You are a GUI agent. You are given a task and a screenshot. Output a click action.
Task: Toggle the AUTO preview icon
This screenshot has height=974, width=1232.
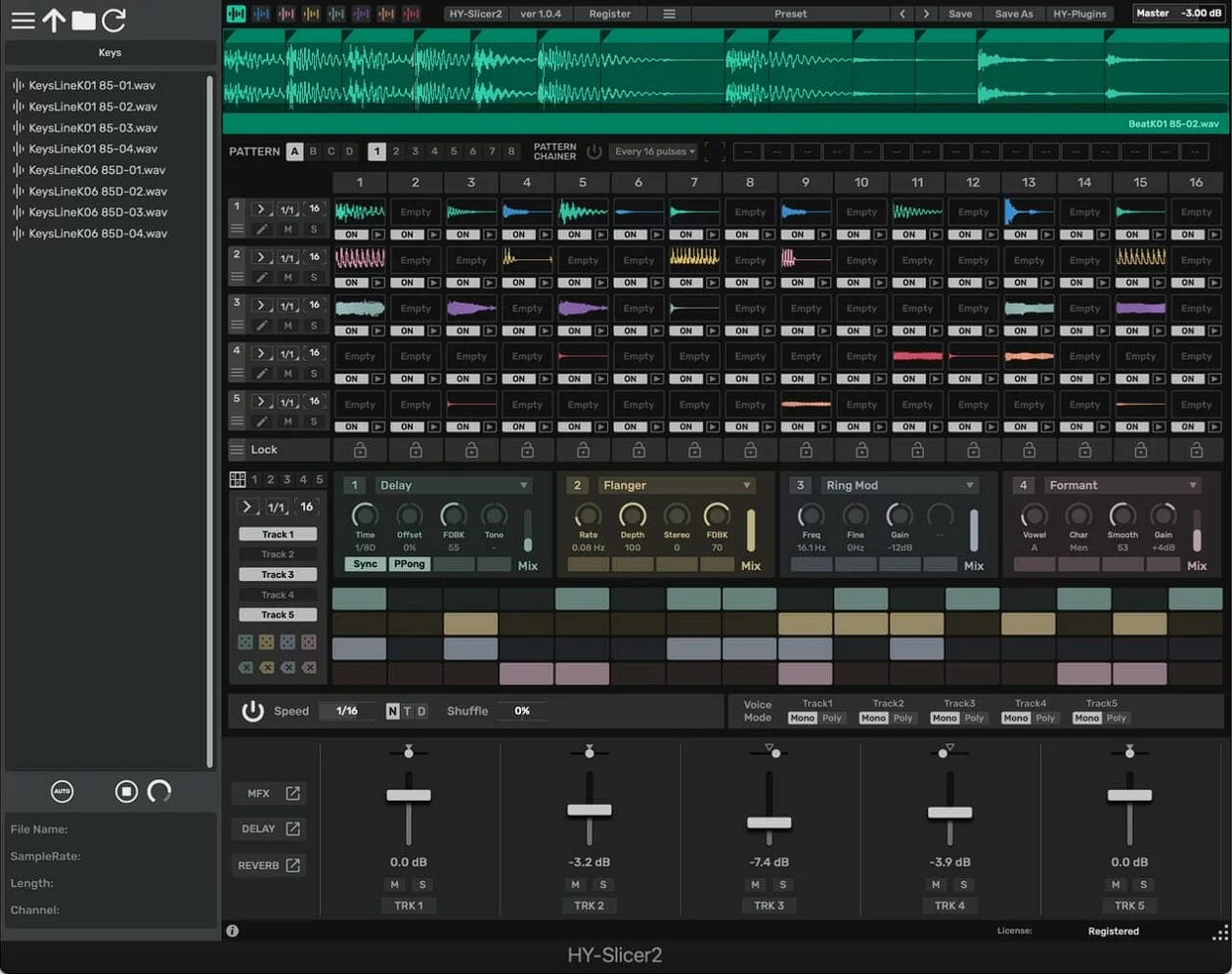(x=62, y=791)
